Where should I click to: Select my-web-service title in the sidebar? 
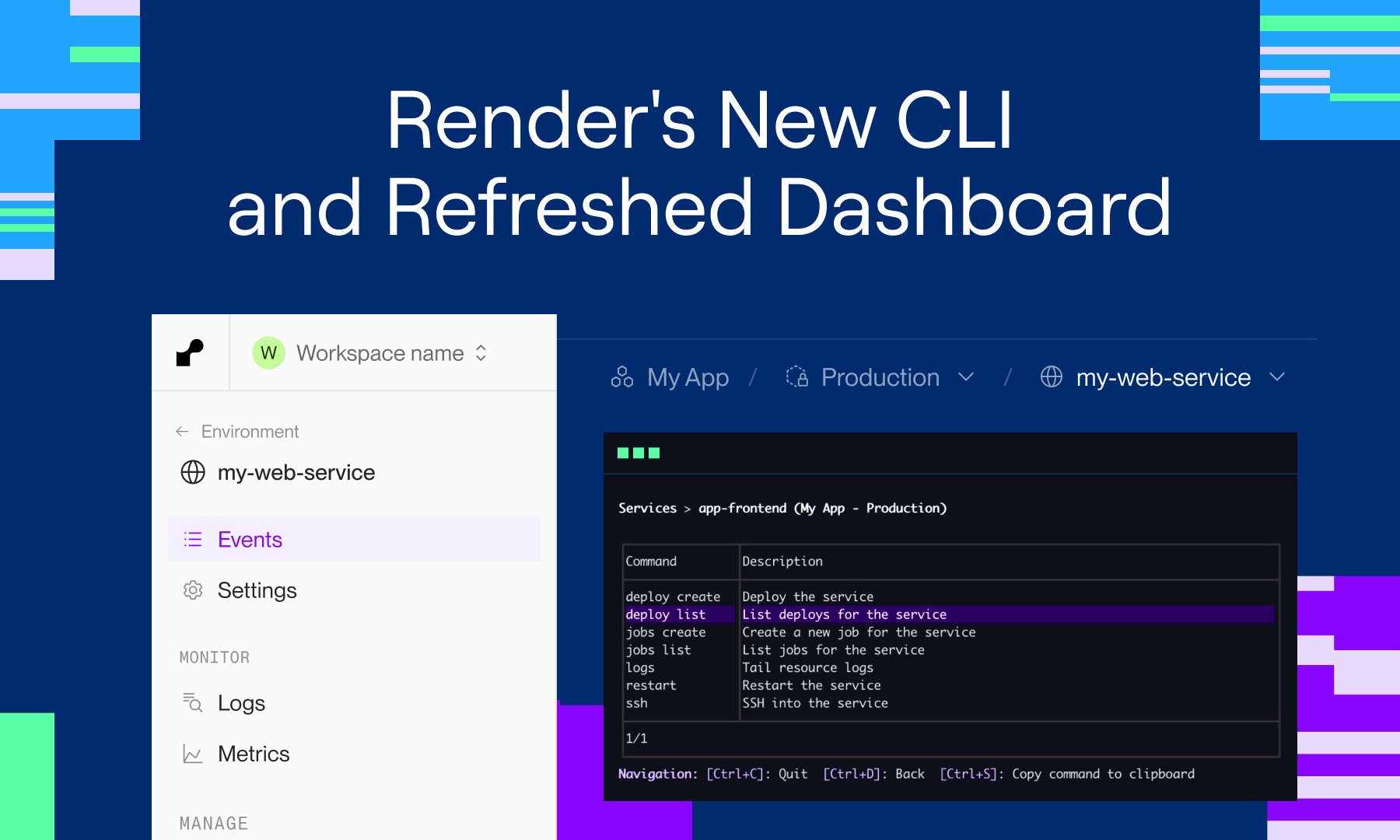pos(296,472)
